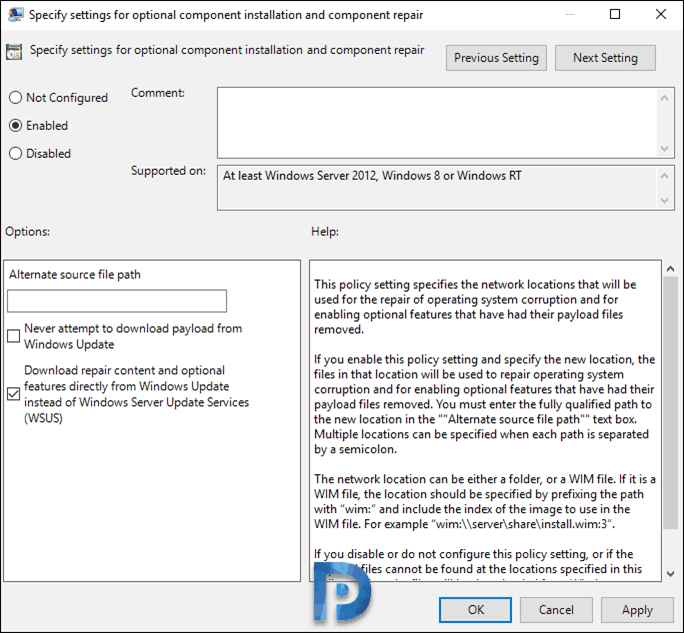684x633 pixels.
Task: Uncheck Download repair content from Windows Update
Action: (x=14, y=394)
